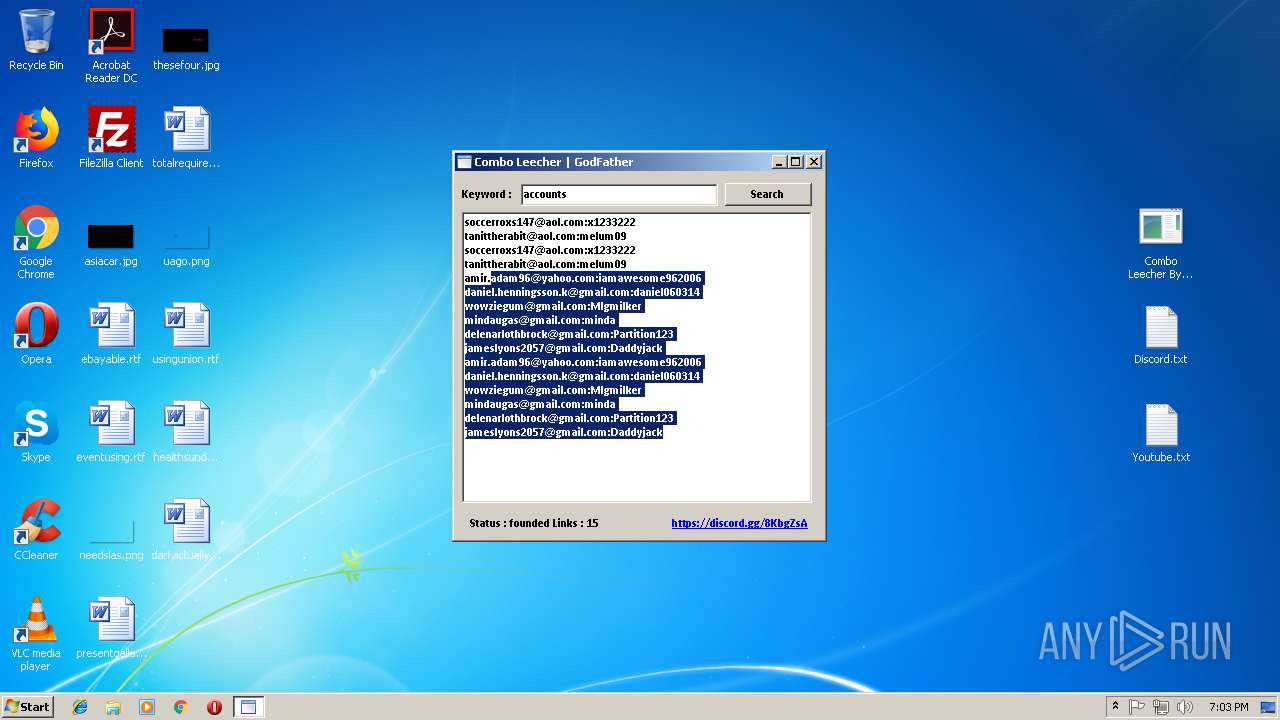Screen dimensions: 1280x720
Task: Click the first mindaugas@gmail.com result line
Action: click(x=540, y=320)
